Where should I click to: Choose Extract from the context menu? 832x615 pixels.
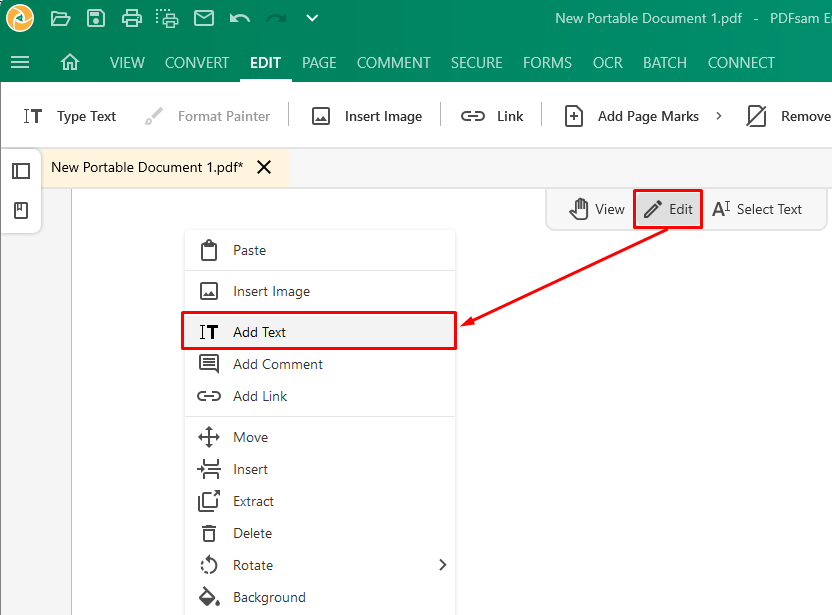(320, 501)
